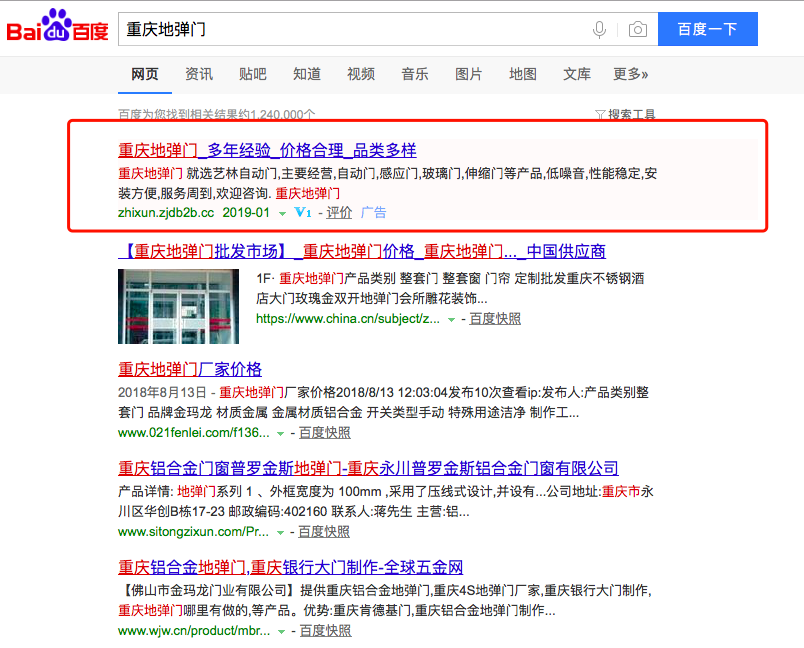Viewport: 804px width, 648px height.
Task: Click the result count text 1,240,000个
Action: coord(283,114)
